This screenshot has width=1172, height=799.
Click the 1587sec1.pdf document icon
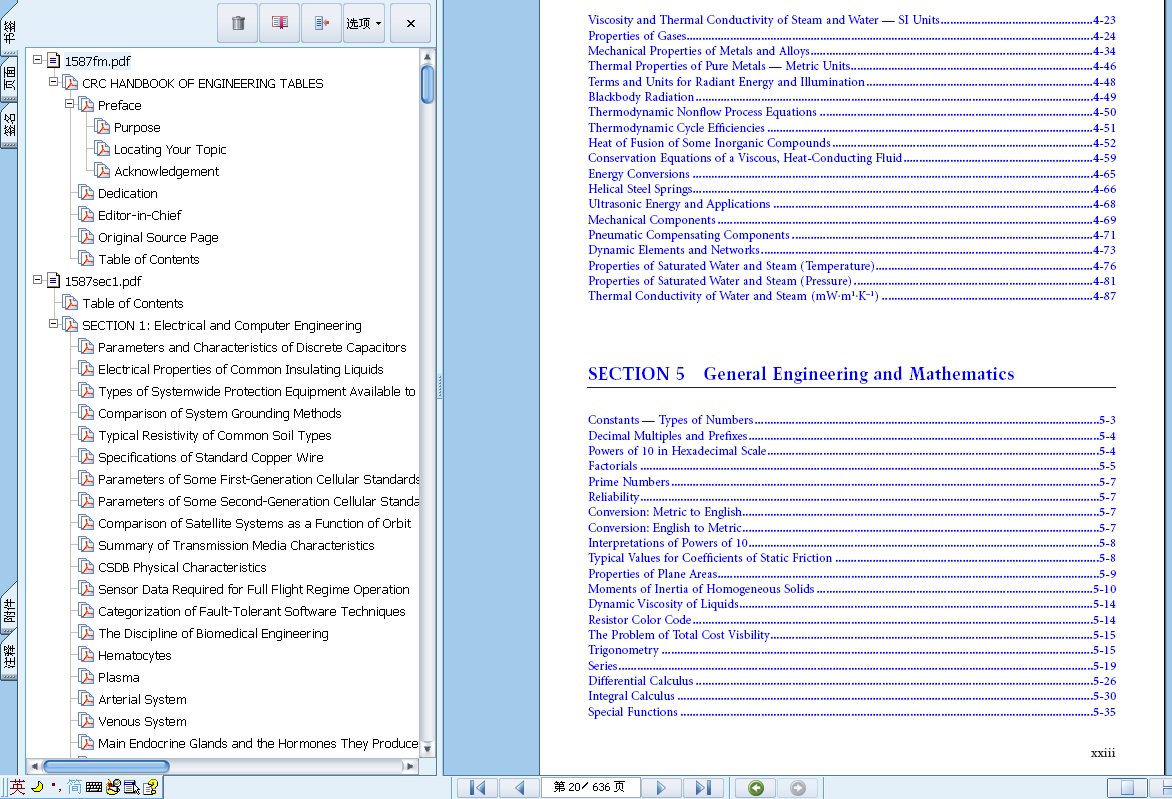click(54, 280)
